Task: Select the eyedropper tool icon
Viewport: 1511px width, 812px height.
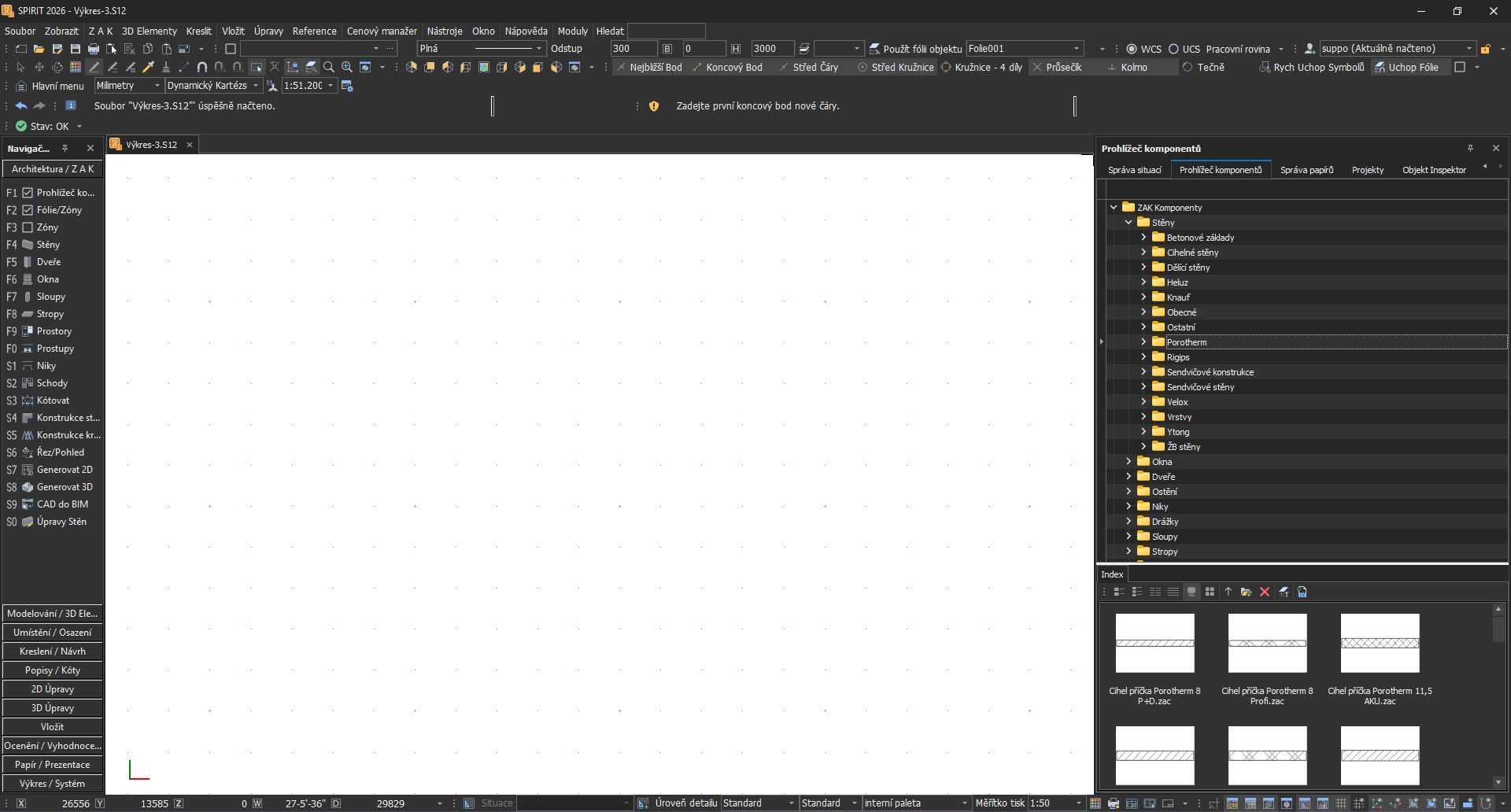Action: click(x=148, y=68)
